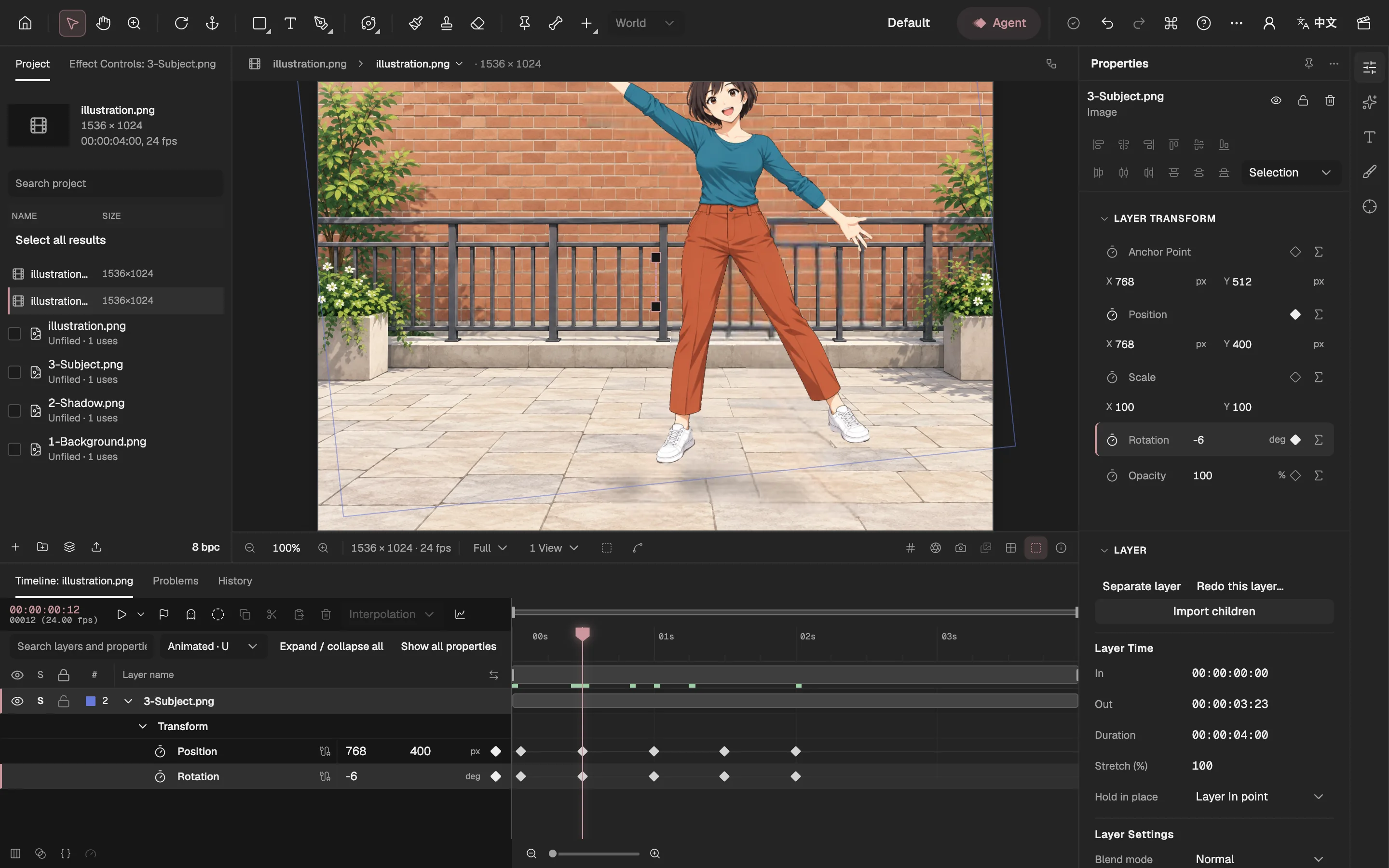Toggle Opacity keyframe diamond in Properties

pos(1295,475)
